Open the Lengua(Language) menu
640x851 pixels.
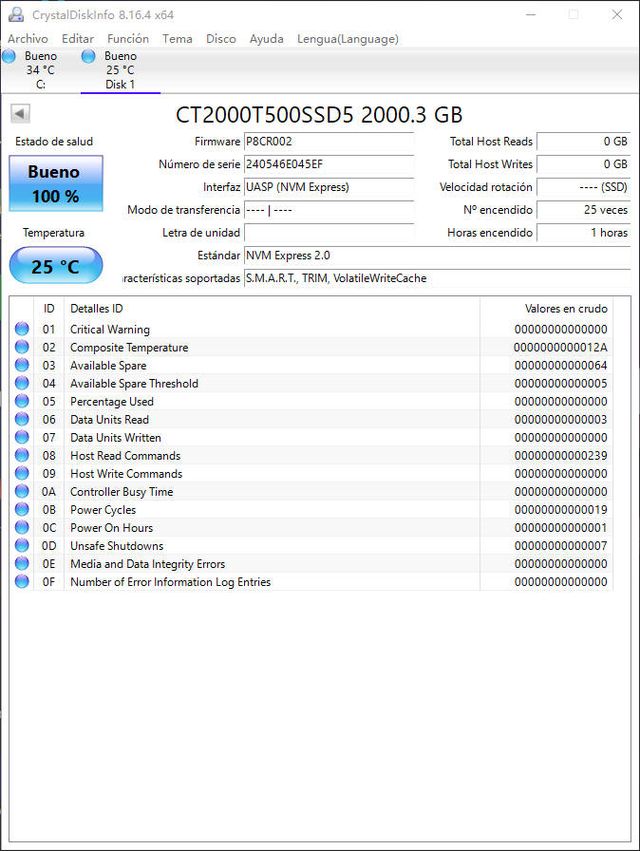[348, 39]
